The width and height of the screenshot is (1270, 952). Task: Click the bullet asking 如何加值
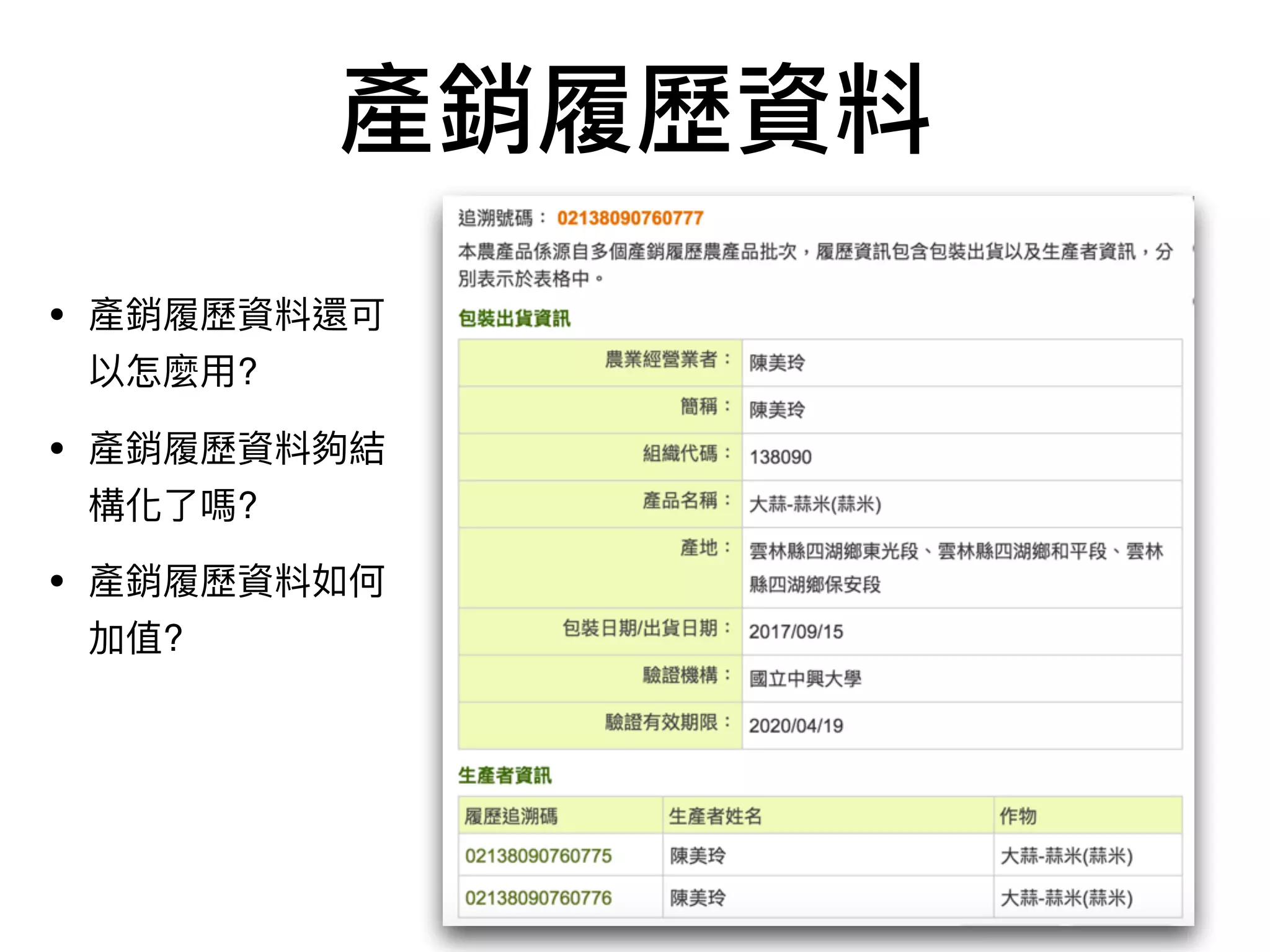(236, 610)
